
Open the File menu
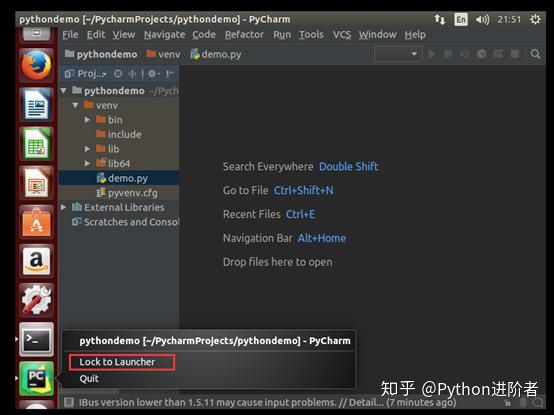pyautogui.click(x=70, y=35)
